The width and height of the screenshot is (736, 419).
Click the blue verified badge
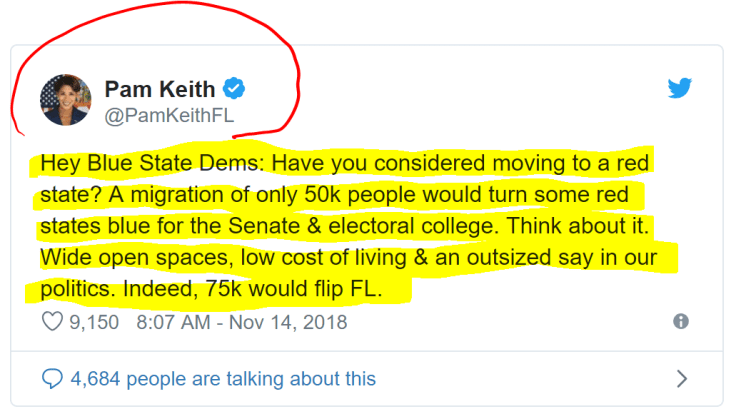234,89
